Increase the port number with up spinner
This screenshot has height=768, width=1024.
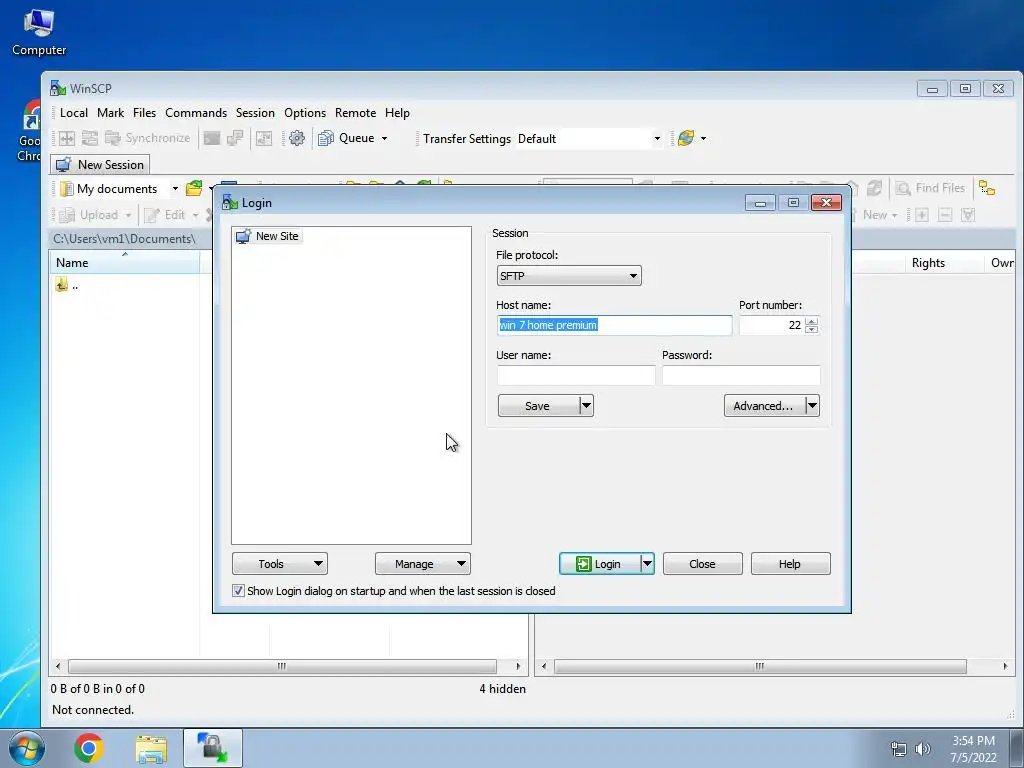pos(812,321)
